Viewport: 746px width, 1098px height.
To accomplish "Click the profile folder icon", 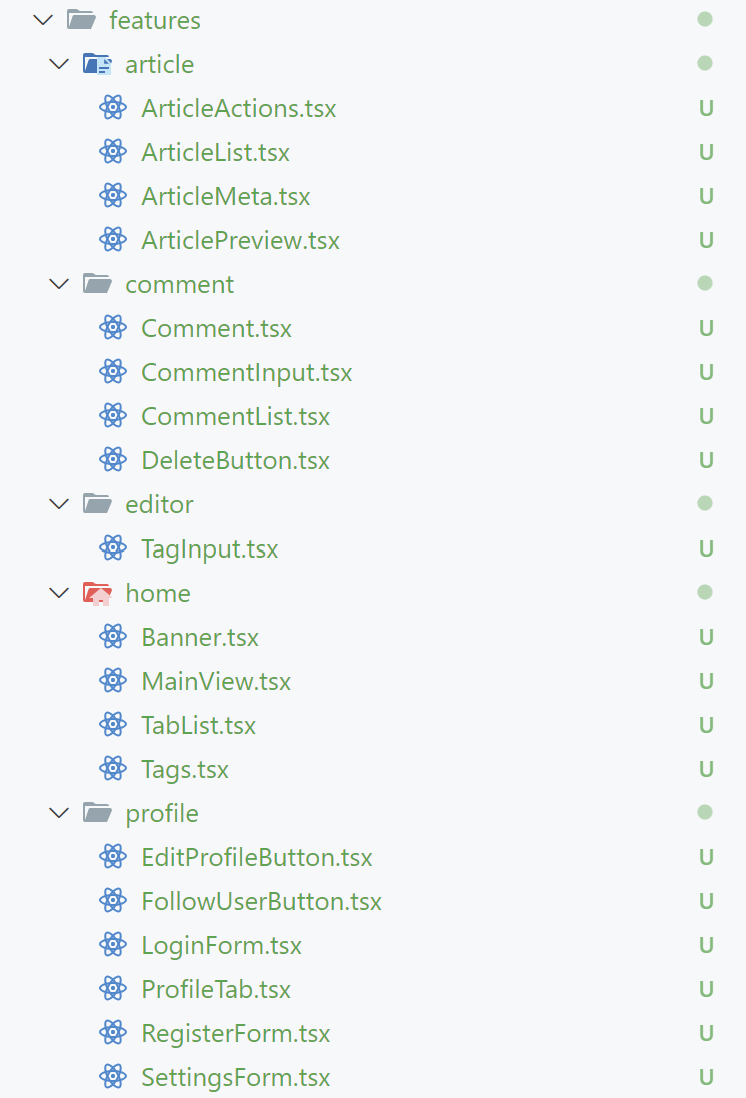I will point(97,813).
